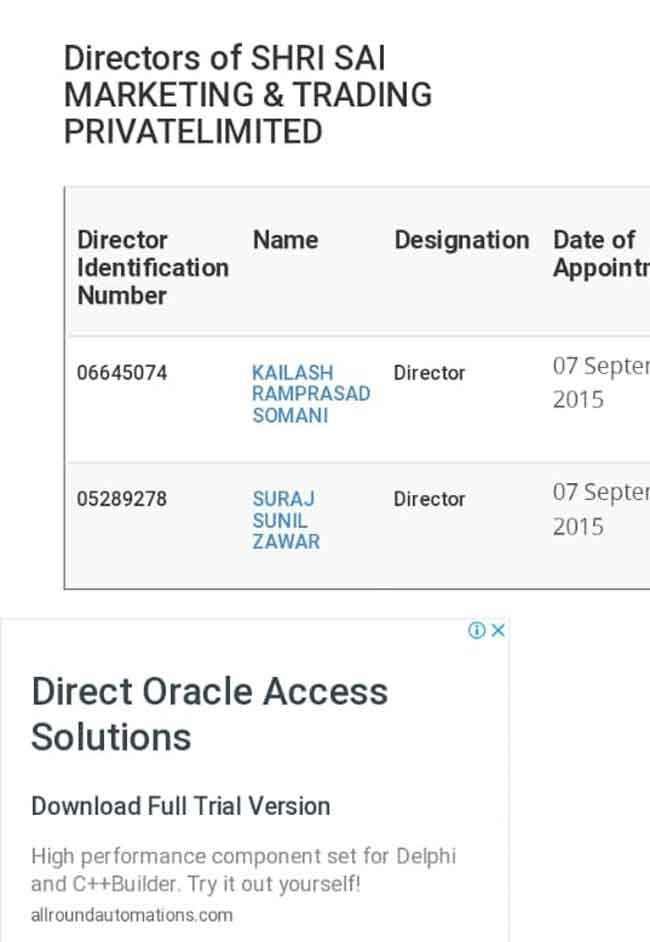Image resolution: width=650 pixels, height=942 pixels.
Task: Click the ad description about Delphi
Action: pos(243,870)
